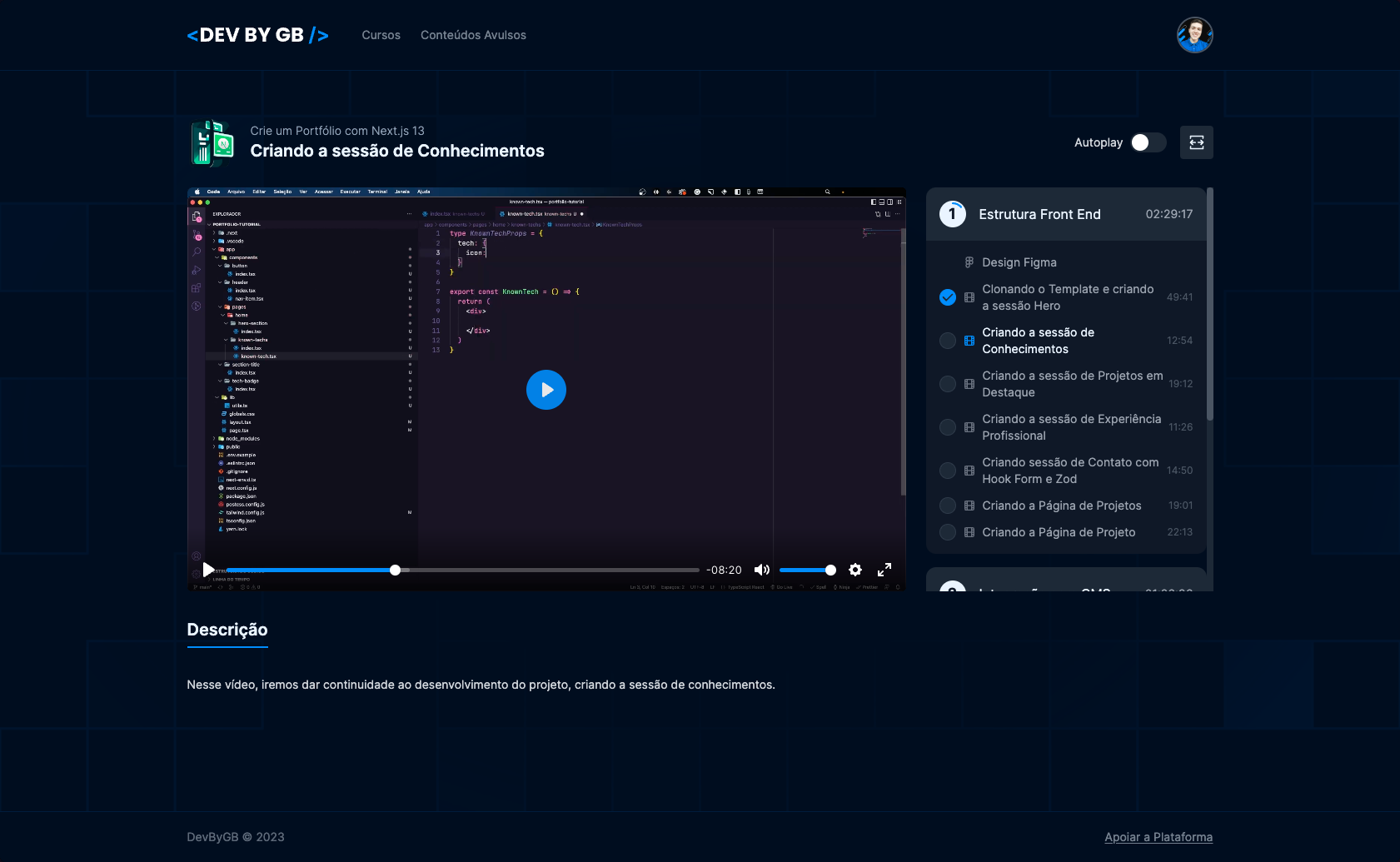
Task: Mark Criando a Página de Projetos as watched
Action: tap(947, 506)
